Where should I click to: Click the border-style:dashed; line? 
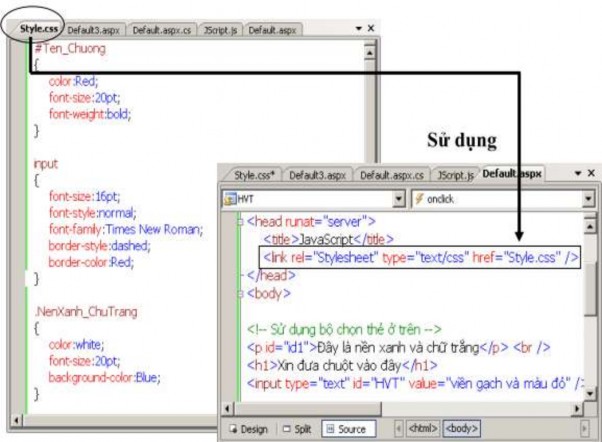click(99, 246)
